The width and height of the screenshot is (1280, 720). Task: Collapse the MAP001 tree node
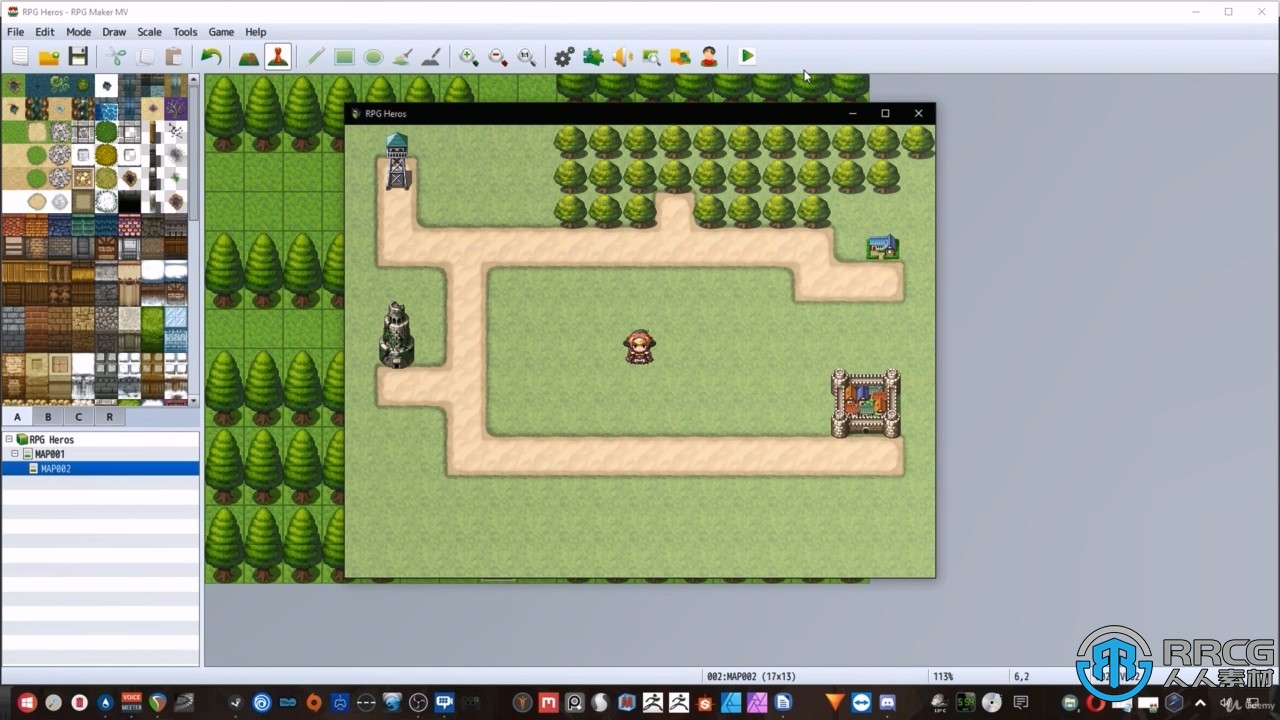[x=16, y=454]
